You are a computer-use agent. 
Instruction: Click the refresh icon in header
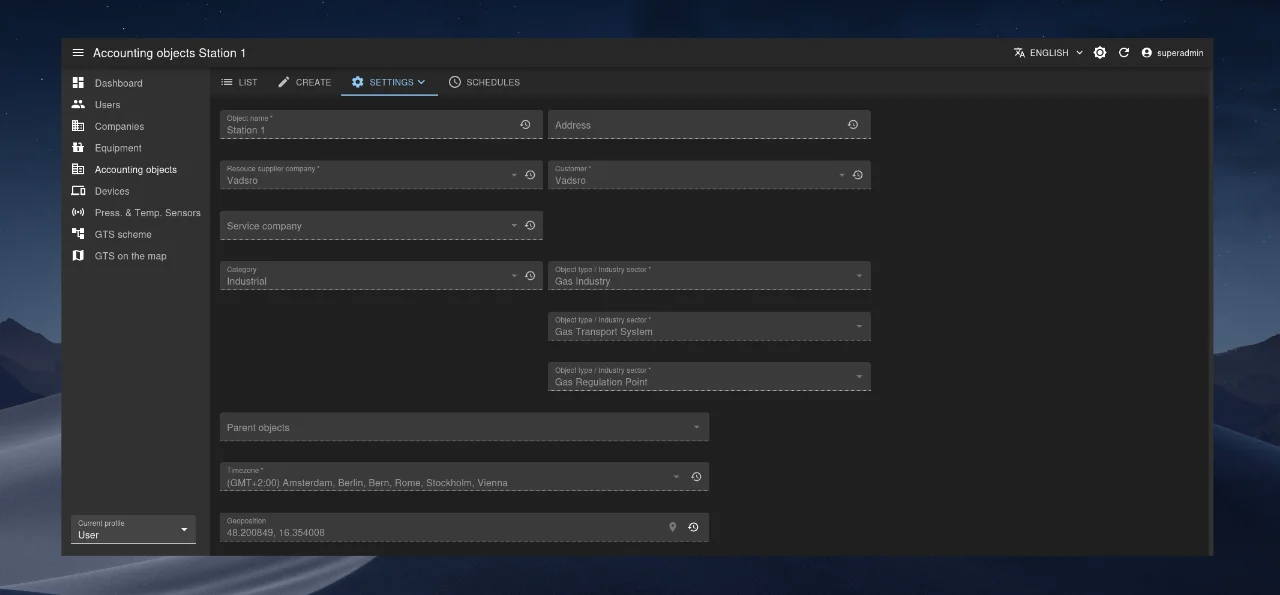coord(1124,53)
